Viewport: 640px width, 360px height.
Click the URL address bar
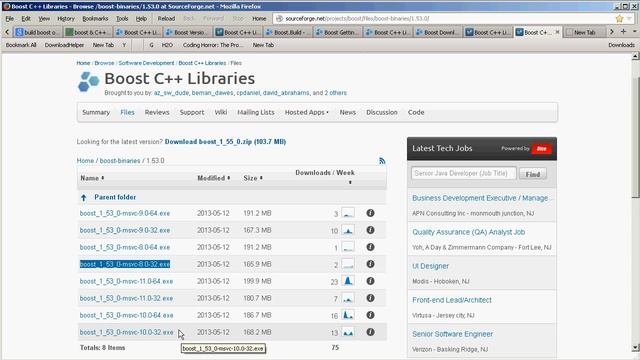pos(444,18)
